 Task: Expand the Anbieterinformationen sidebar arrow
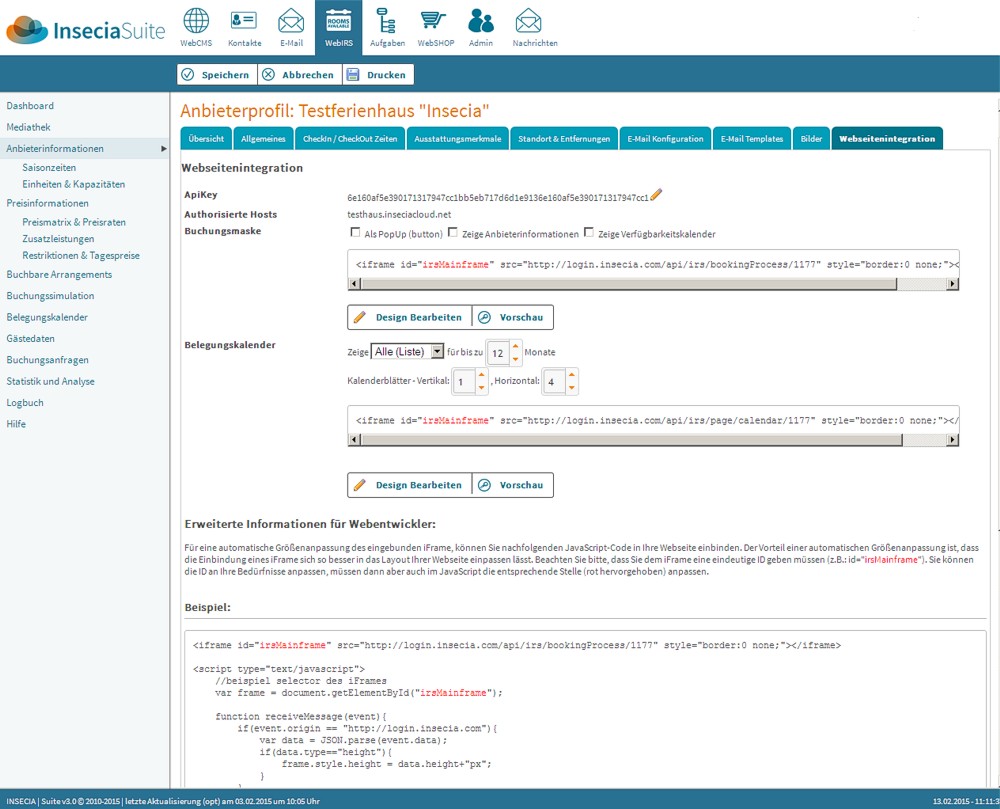click(x=163, y=149)
